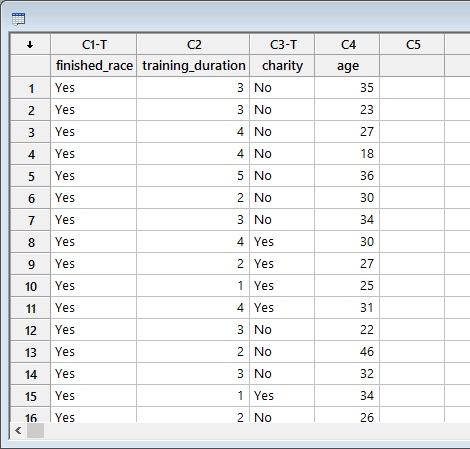Click the training_duration column name cell

tap(193, 66)
